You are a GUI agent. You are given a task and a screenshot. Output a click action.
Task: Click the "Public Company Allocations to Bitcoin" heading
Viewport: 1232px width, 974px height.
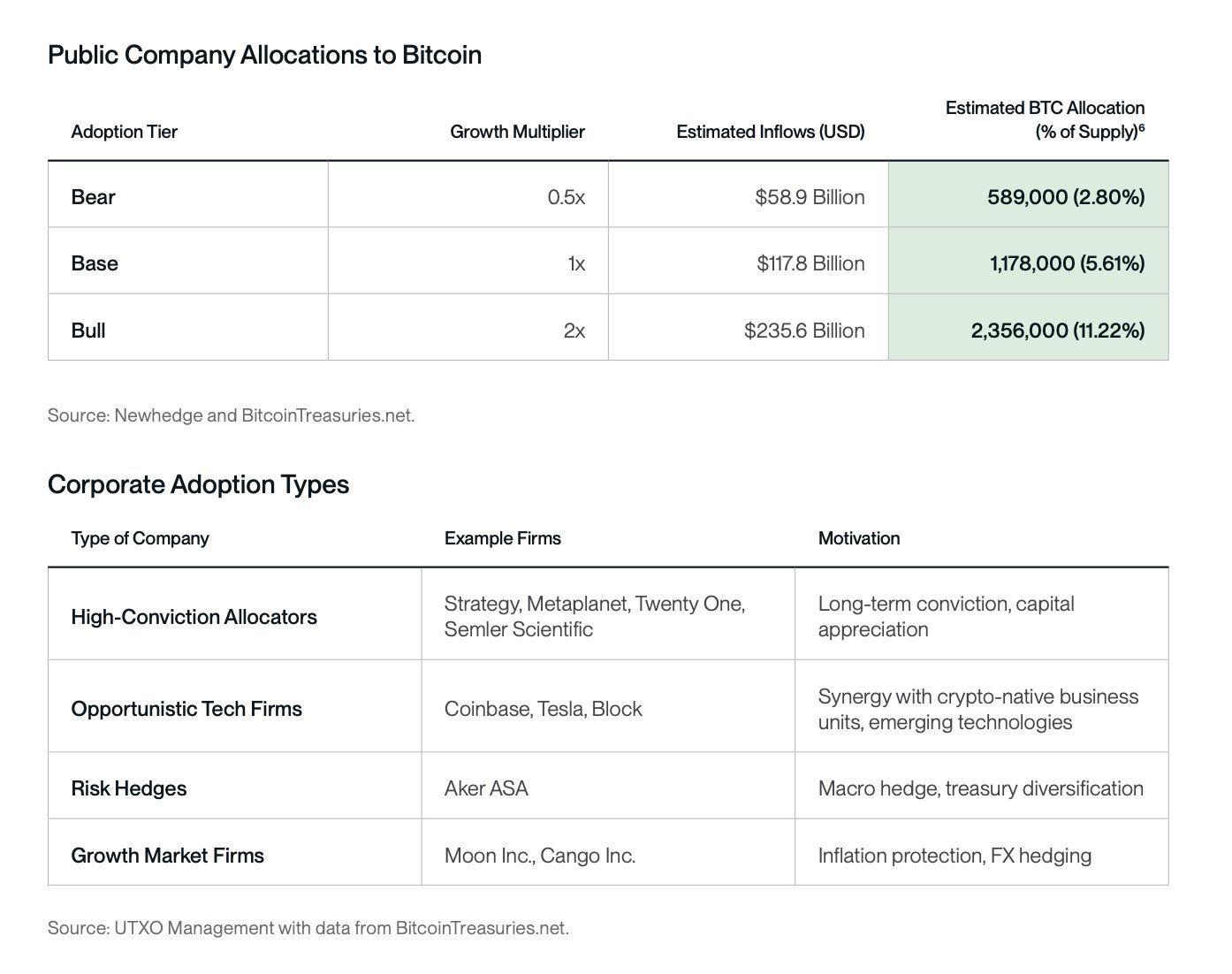264,55
